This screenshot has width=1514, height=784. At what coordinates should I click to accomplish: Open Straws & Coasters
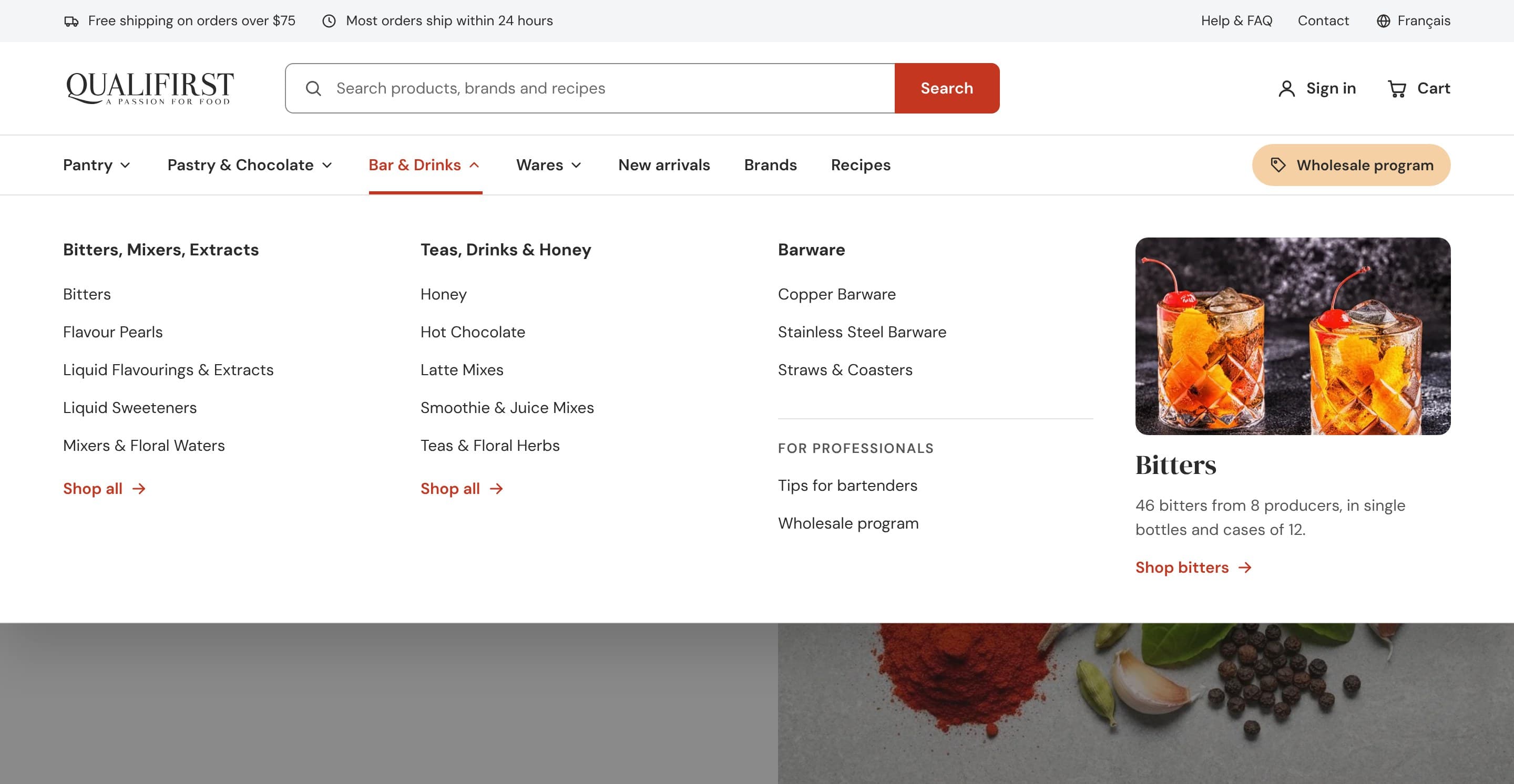845,370
